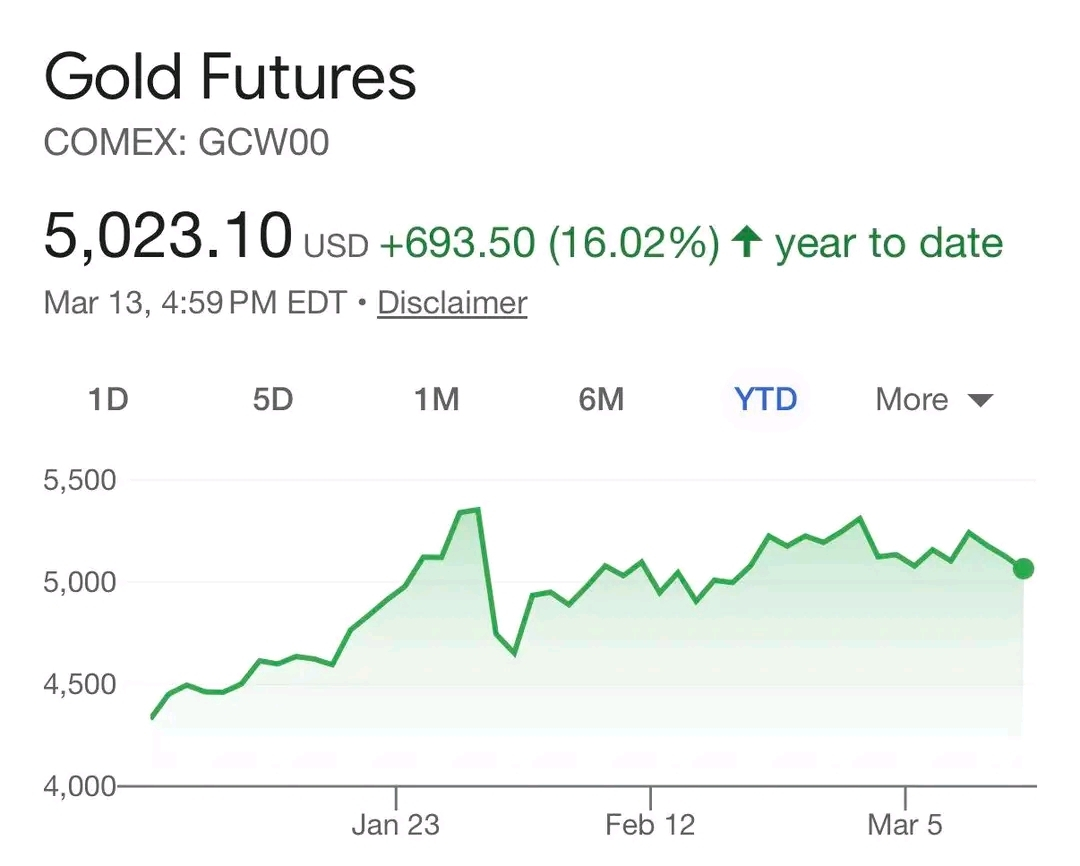Image resolution: width=1080 pixels, height=866 pixels.
Task: Select the 5D chart range
Action: pyautogui.click(x=272, y=400)
